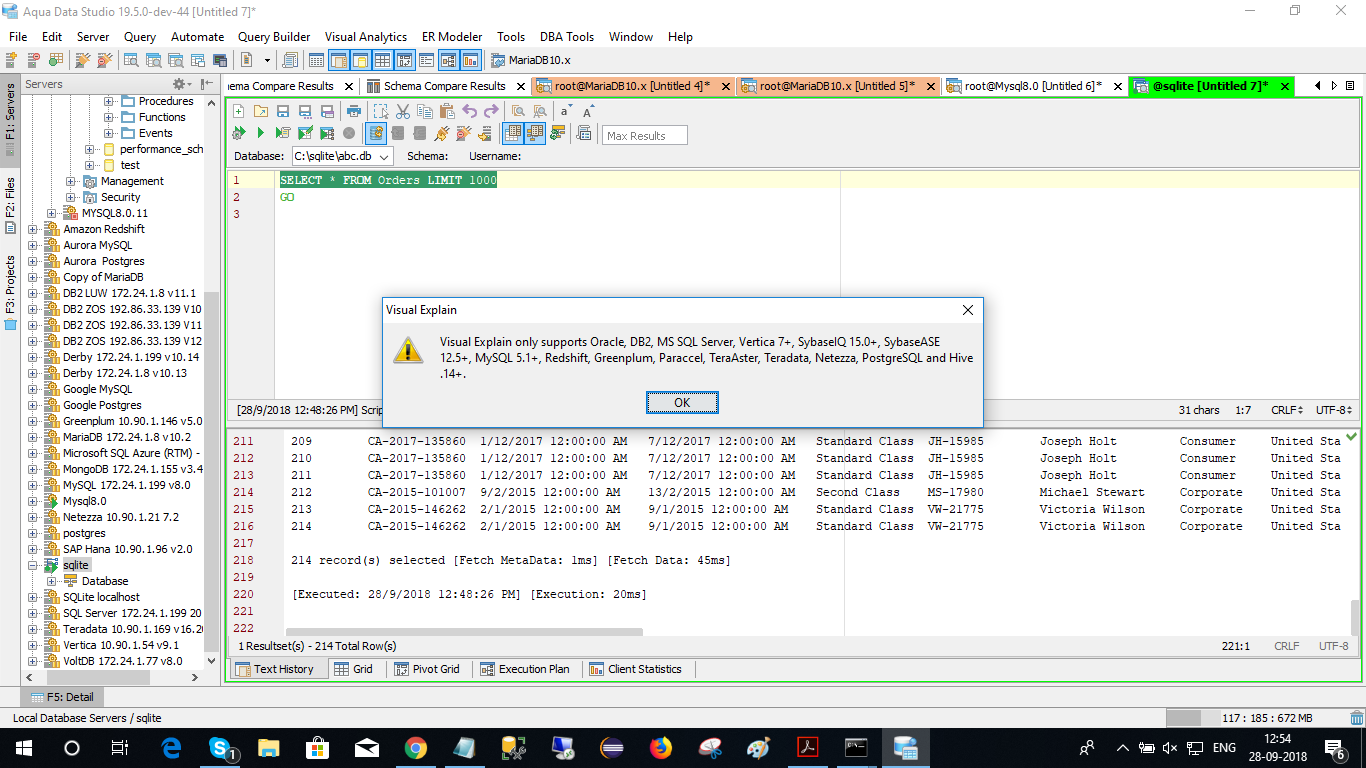Viewport: 1366px width, 768px height.
Task: Click OK in the Visual Explain dialog
Action: tap(682, 402)
